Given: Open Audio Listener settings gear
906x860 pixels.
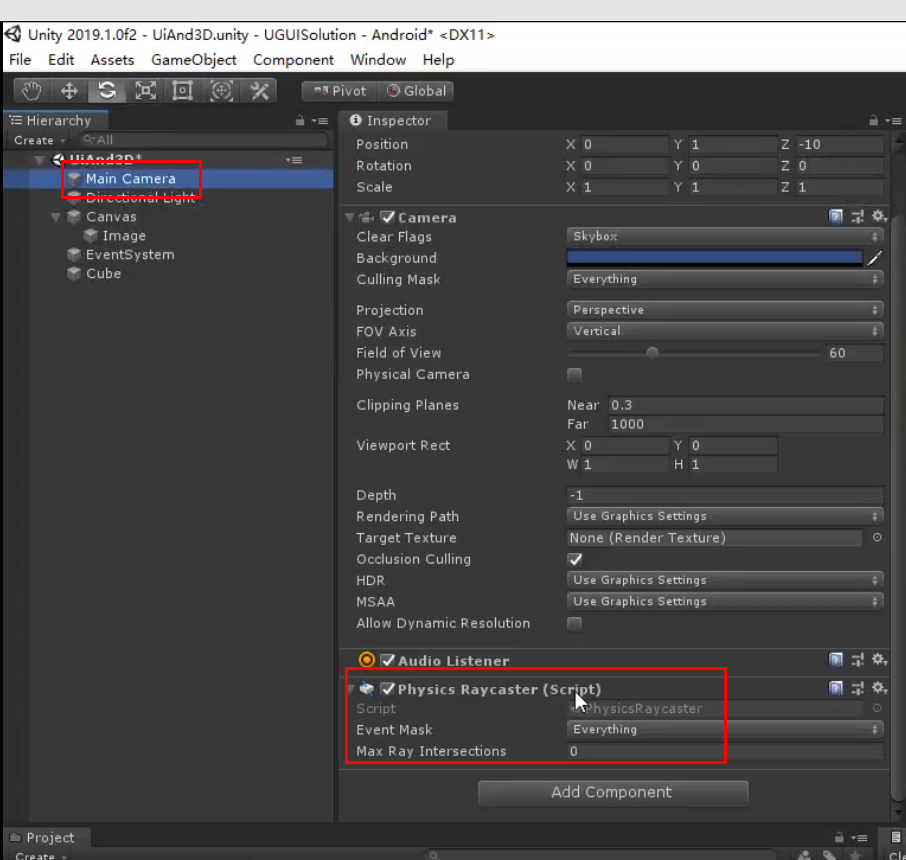Looking at the screenshot, I should click(x=879, y=659).
